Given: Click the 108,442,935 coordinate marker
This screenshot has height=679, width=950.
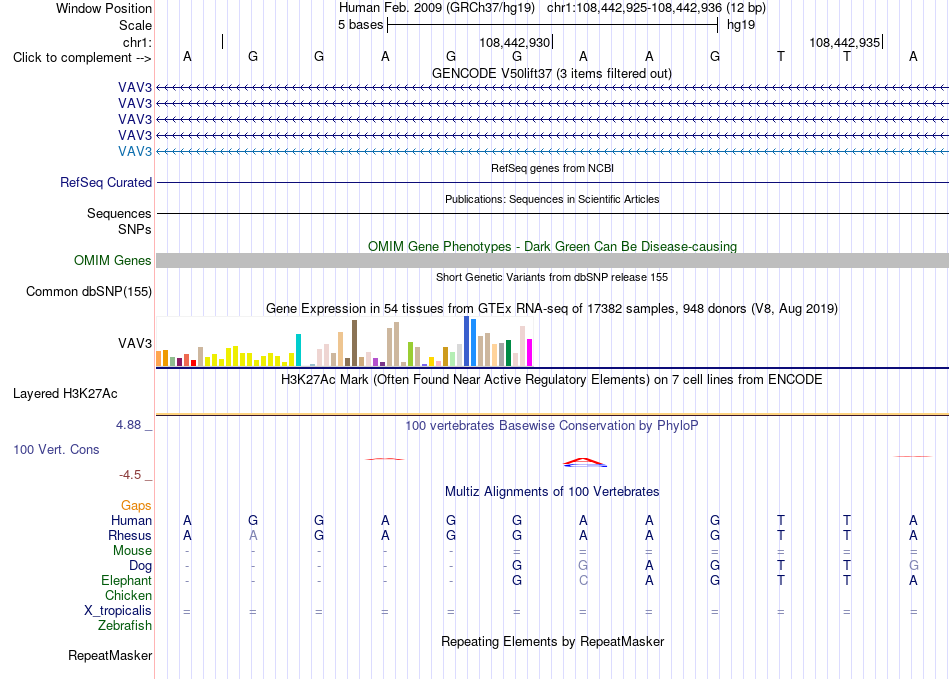Looking at the screenshot, I should (x=845, y=42).
